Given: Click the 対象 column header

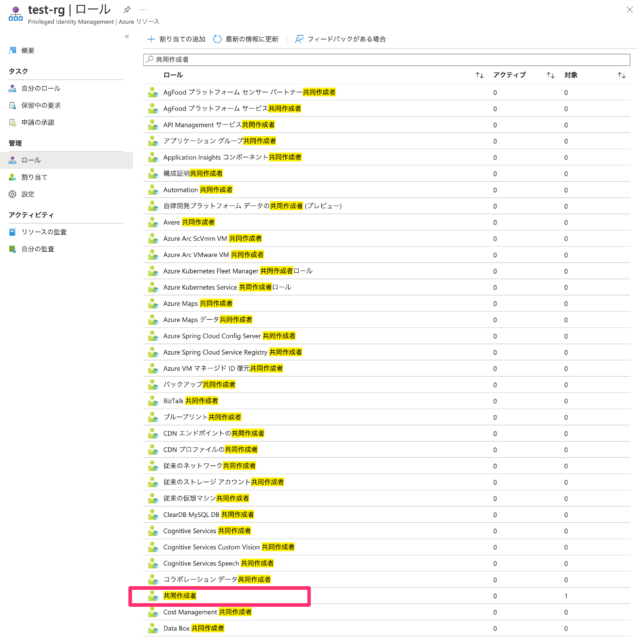Looking at the screenshot, I should click(571, 75).
